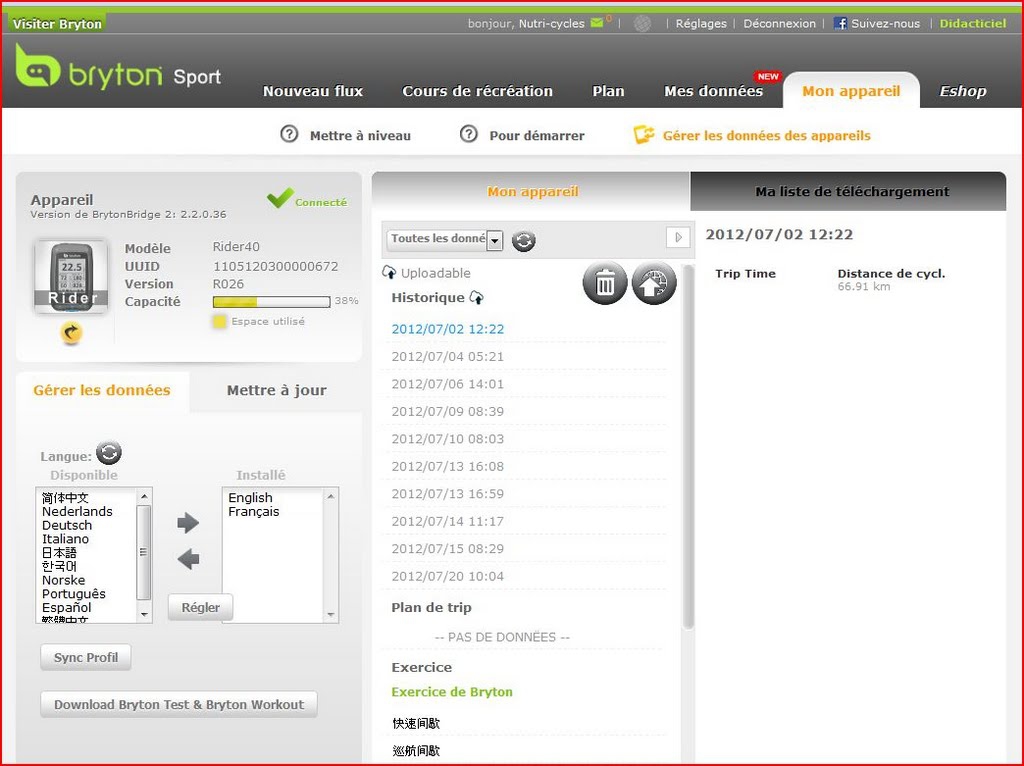Select history entry 2012/07/02 12:22

pyautogui.click(x=447, y=329)
